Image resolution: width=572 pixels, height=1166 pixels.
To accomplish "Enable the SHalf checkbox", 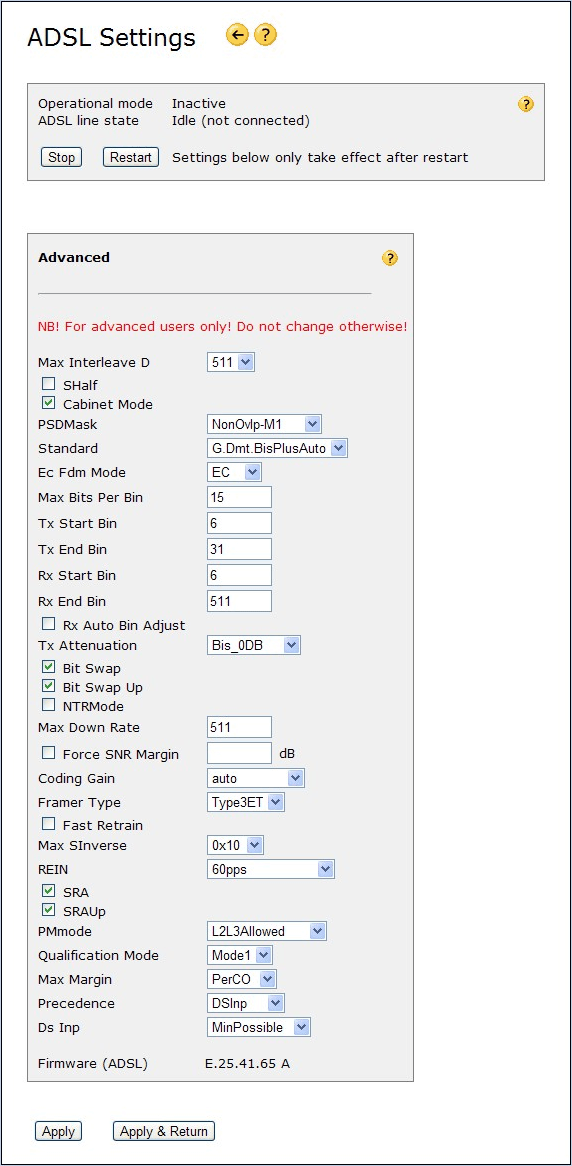I will (x=48, y=384).
